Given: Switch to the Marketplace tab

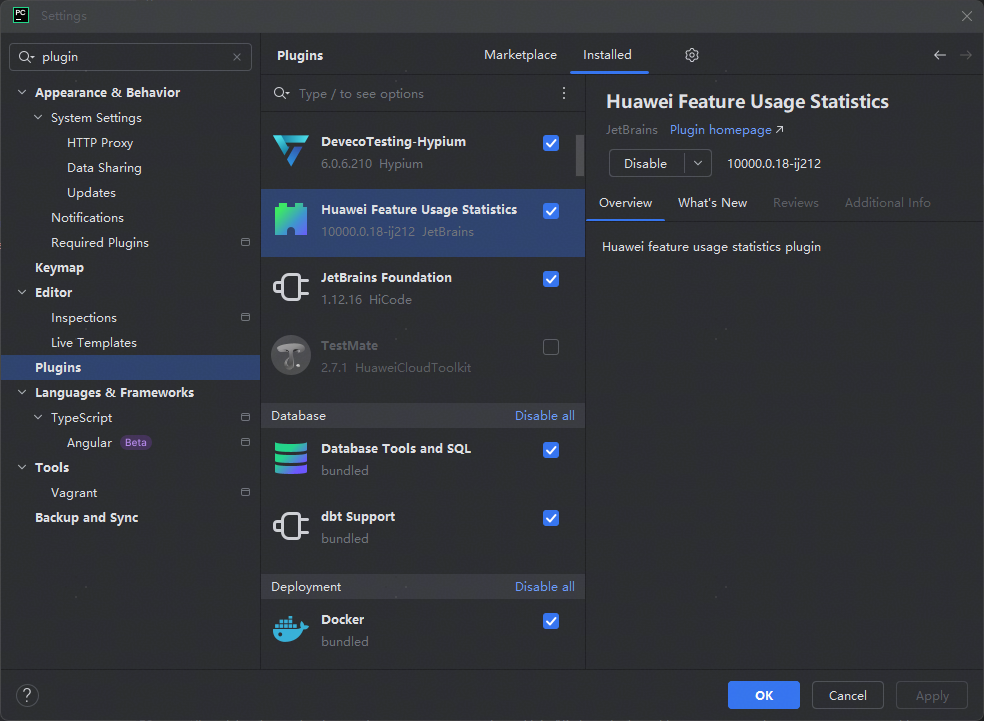Looking at the screenshot, I should [x=520, y=55].
